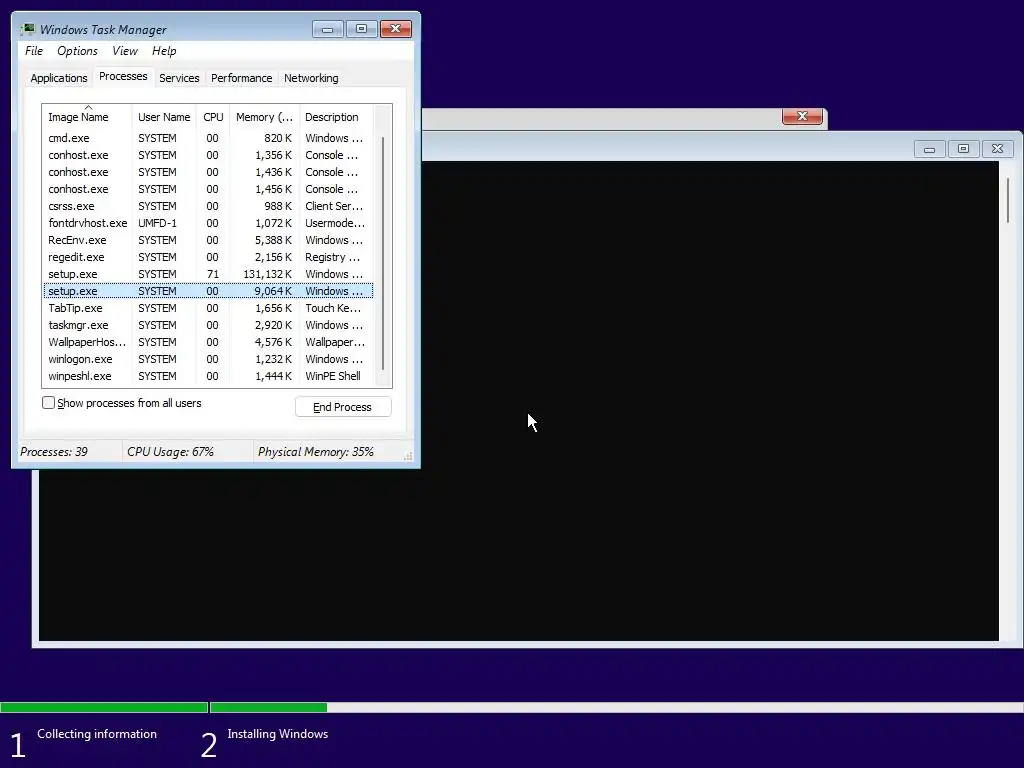Select the winpeshl.exe process

point(208,376)
